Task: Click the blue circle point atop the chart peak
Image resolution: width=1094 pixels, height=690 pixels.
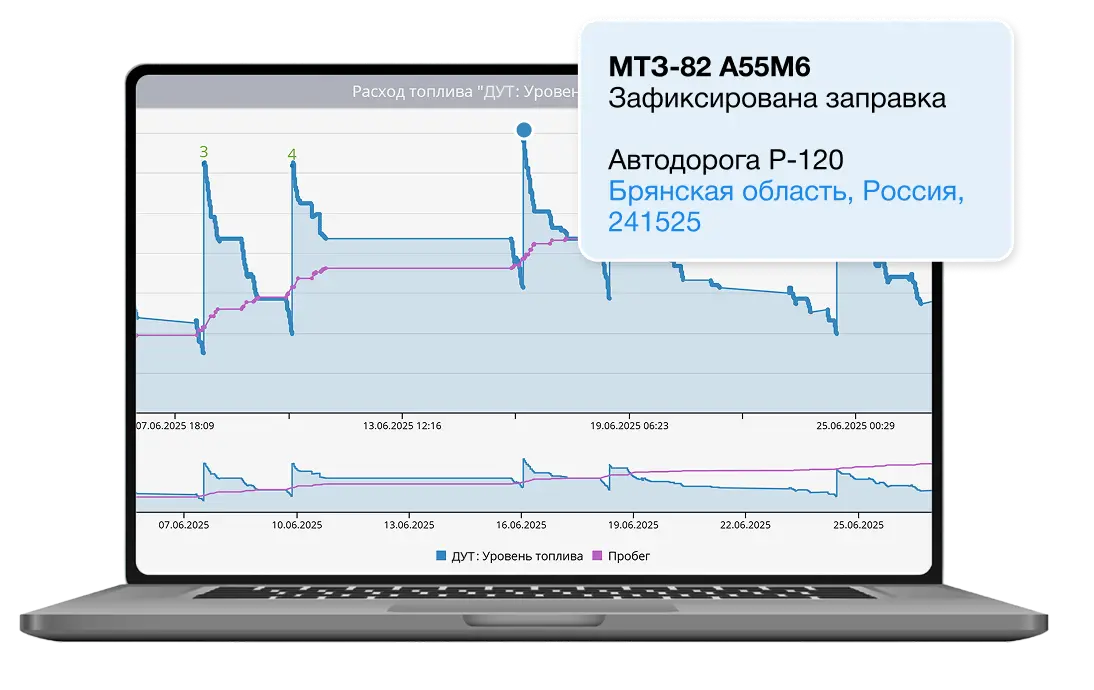Action: coord(524,130)
